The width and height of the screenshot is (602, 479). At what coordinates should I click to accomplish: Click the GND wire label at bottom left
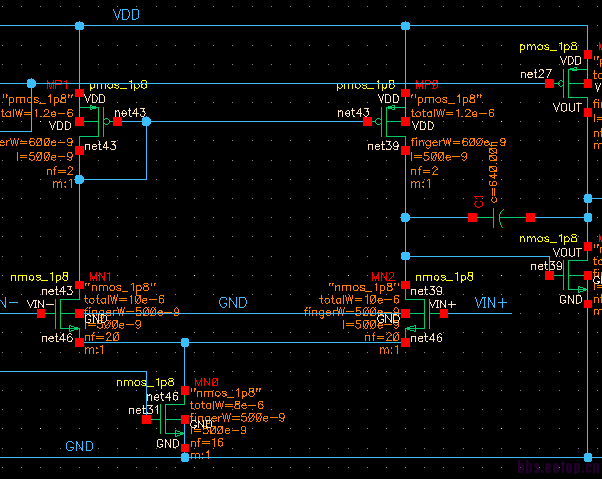79,446
